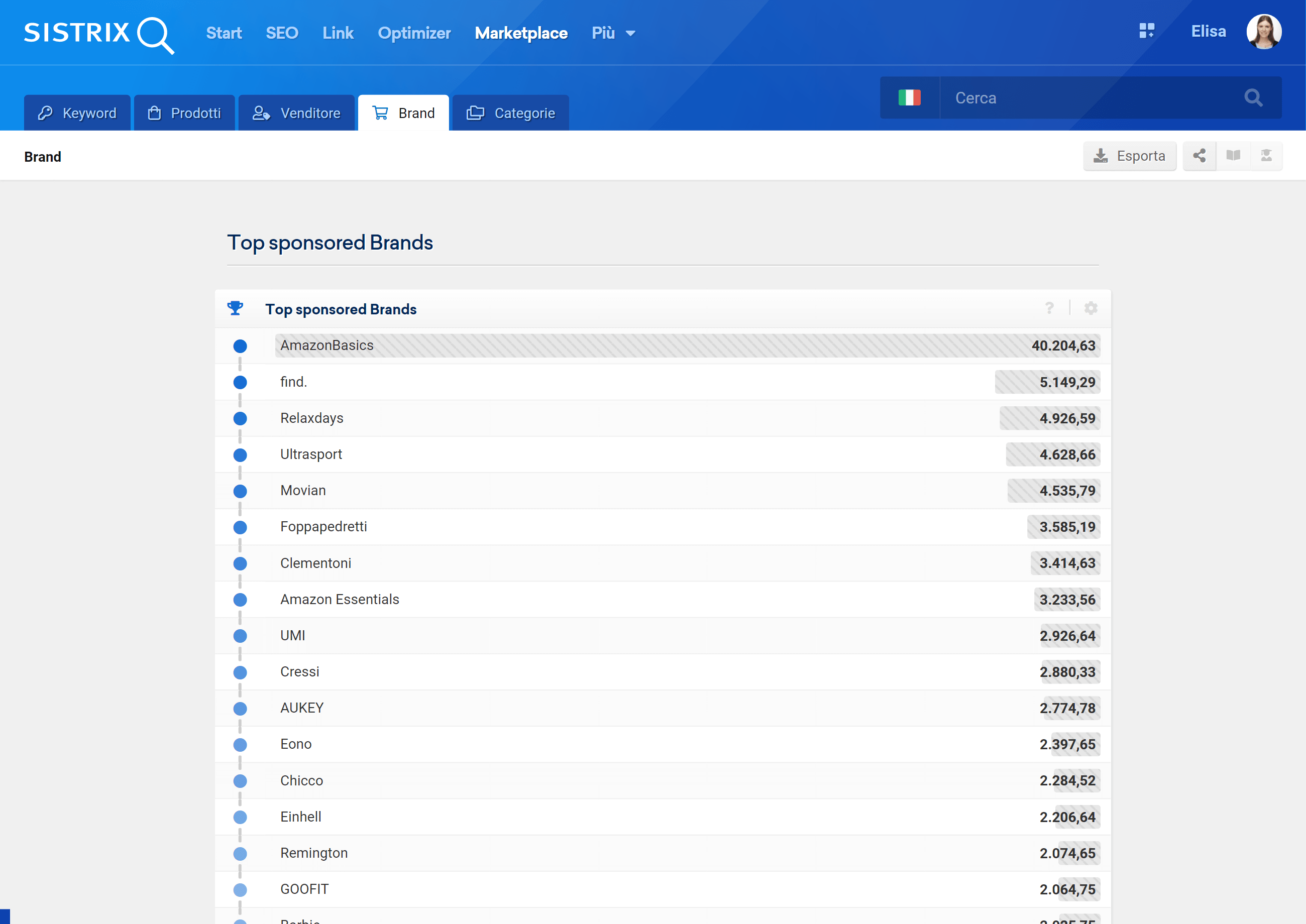
Task: Switch to the Keyword tab
Action: 77,112
